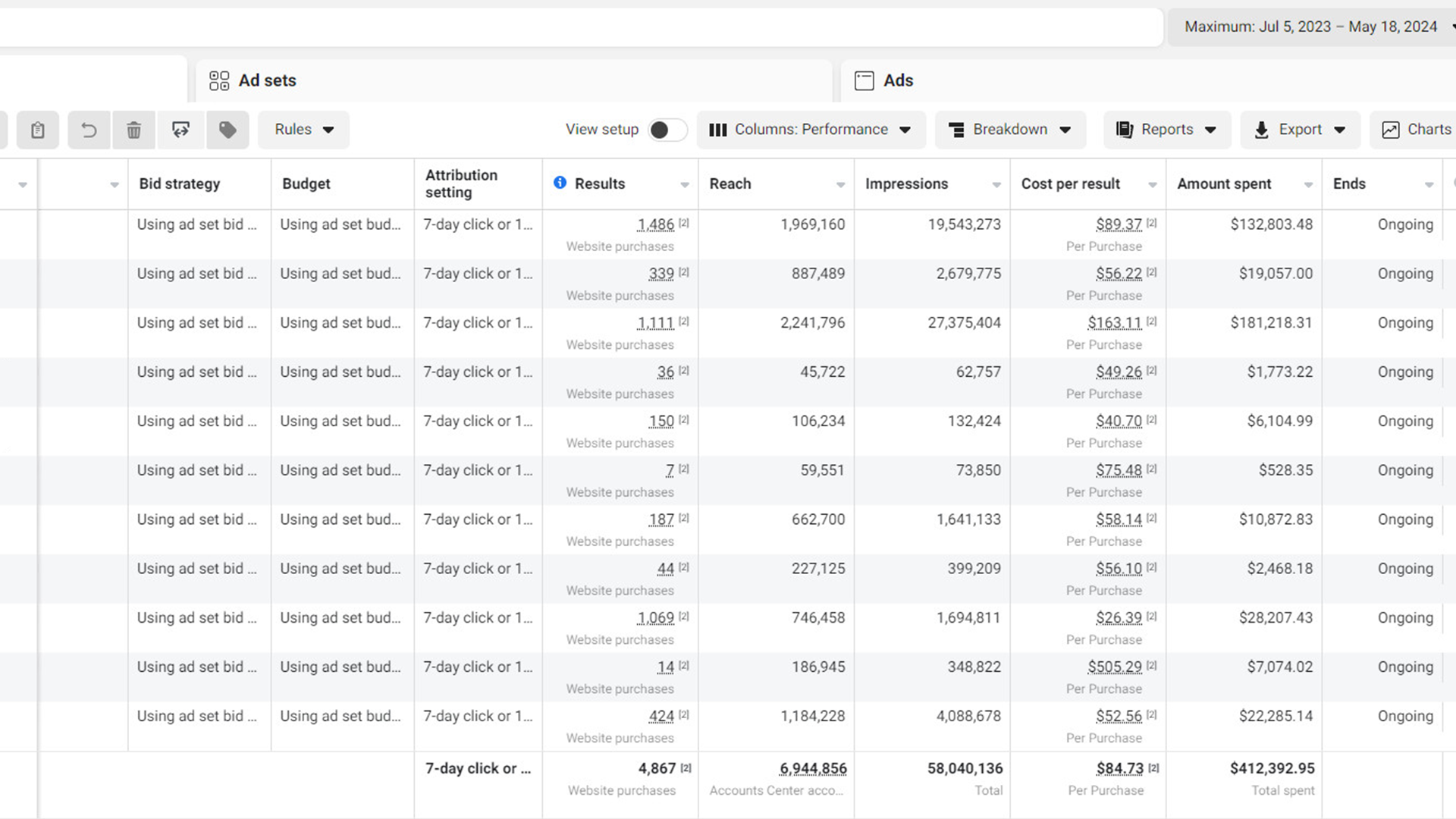Viewport: 1456px width, 819px height.
Task: Click the Impressions column header
Action: pos(906,184)
